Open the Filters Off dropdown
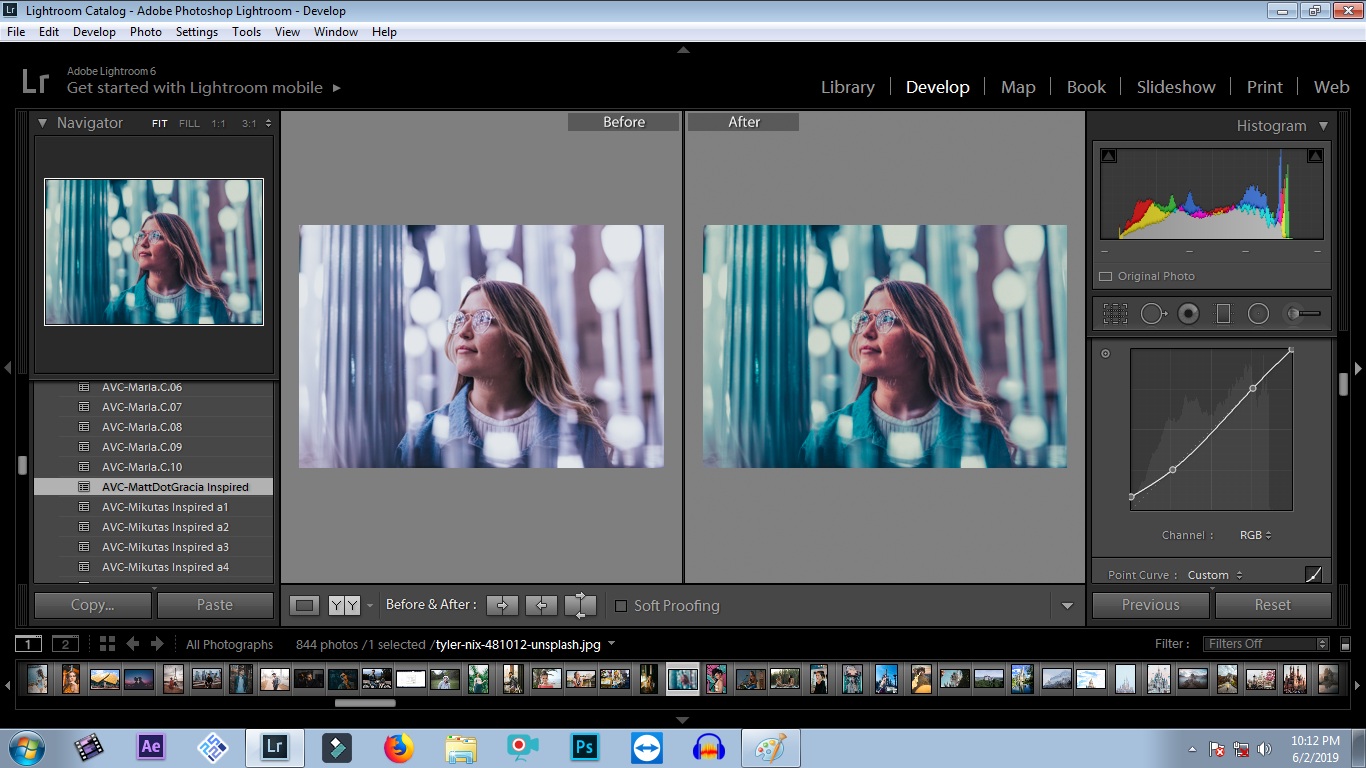1366x768 pixels. pos(1266,644)
